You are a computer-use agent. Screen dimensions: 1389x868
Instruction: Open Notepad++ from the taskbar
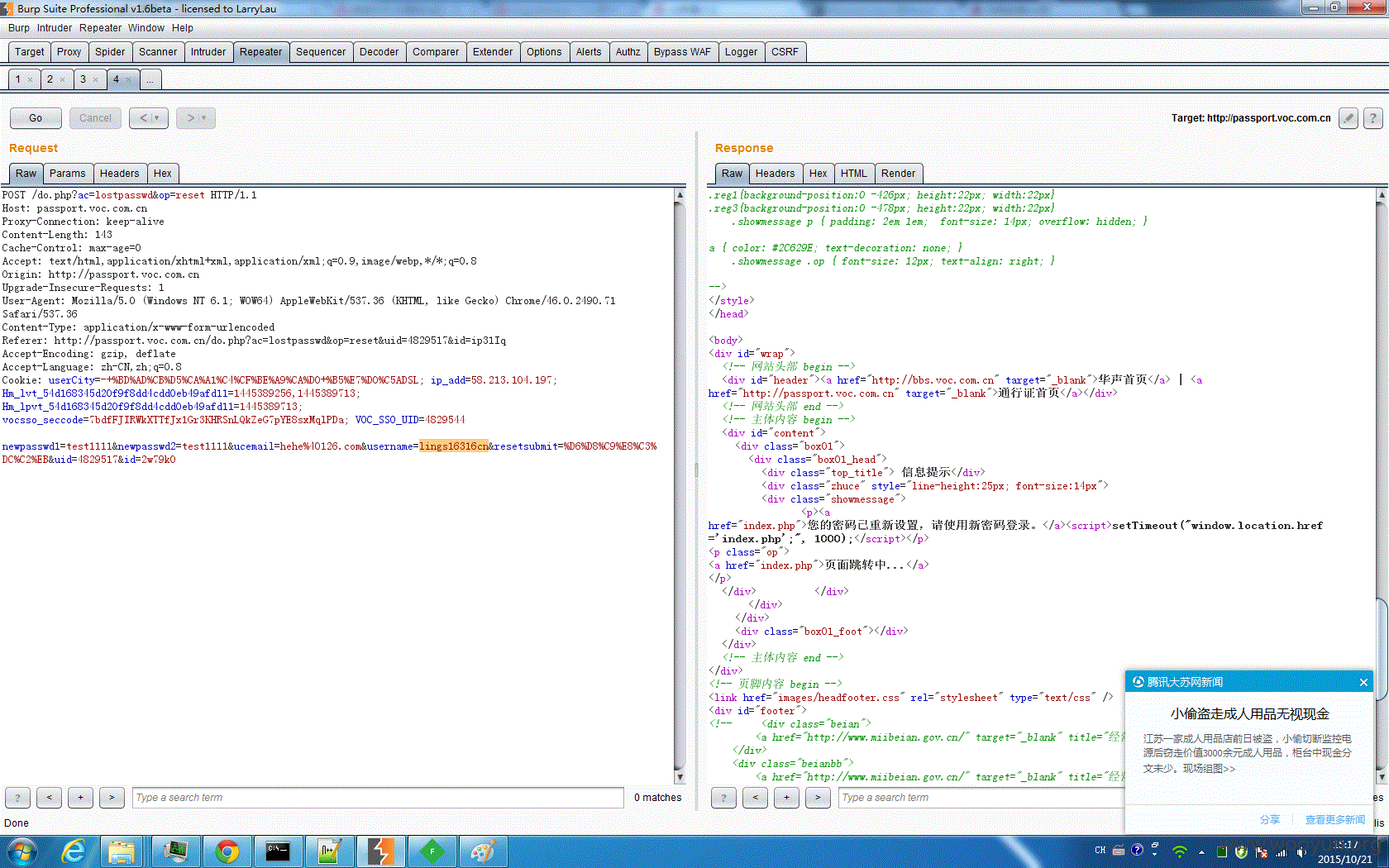point(329,851)
